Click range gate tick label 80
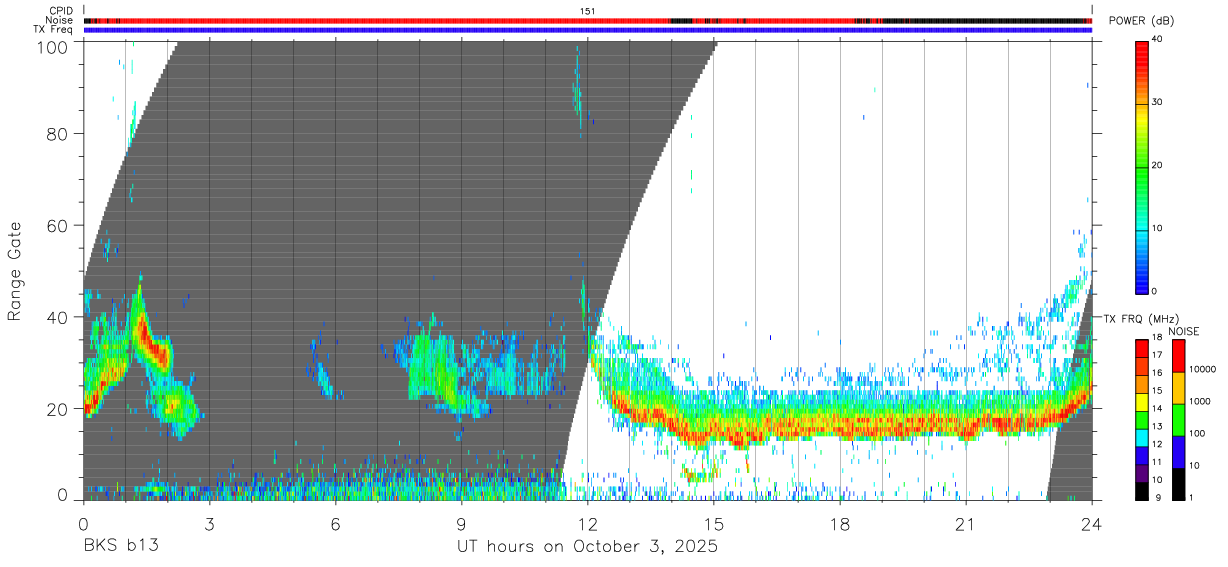Image resolution: width=1228 pixels, height=567 pixels. tap(56, 134)
